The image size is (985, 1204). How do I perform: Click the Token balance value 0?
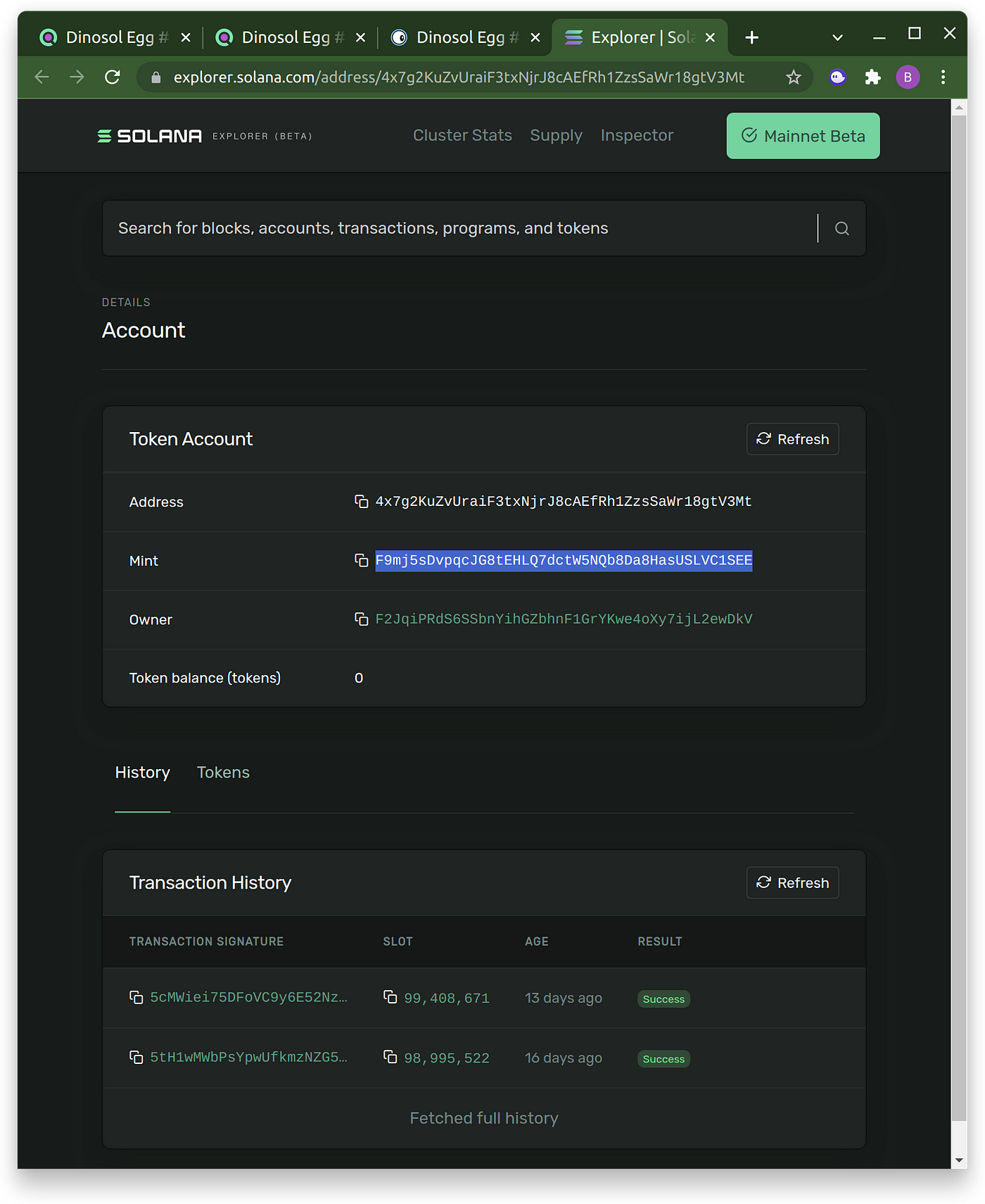(359, 678)
